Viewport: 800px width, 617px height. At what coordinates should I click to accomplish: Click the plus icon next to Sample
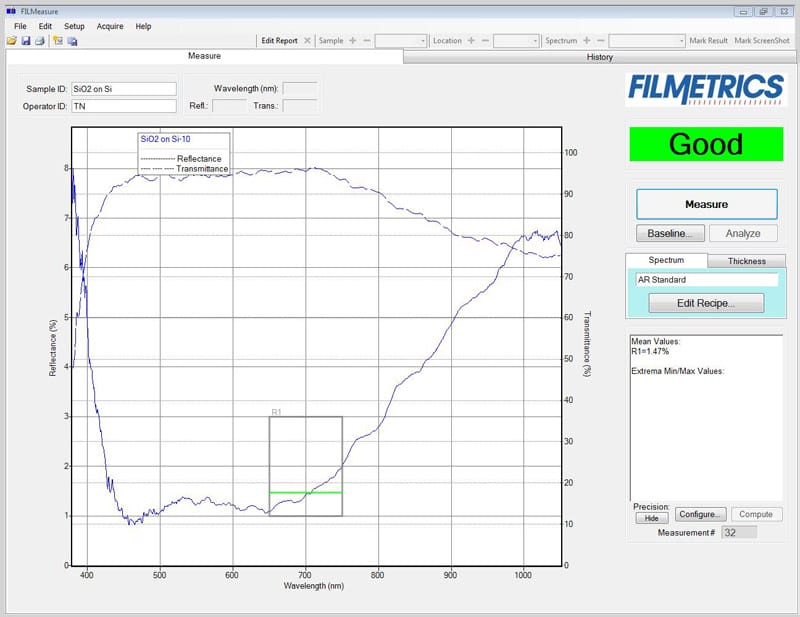coord(353,41)
